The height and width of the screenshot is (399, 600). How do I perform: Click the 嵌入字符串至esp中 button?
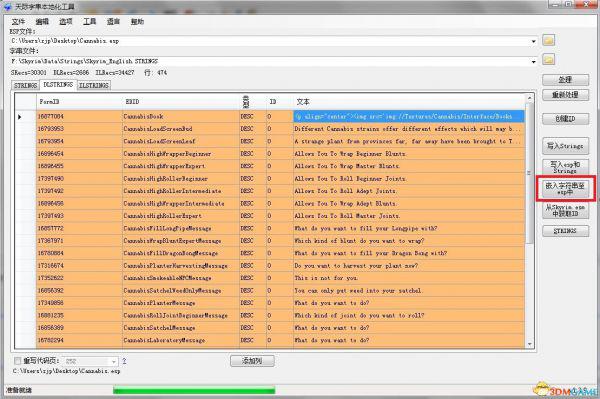[565, 188]
